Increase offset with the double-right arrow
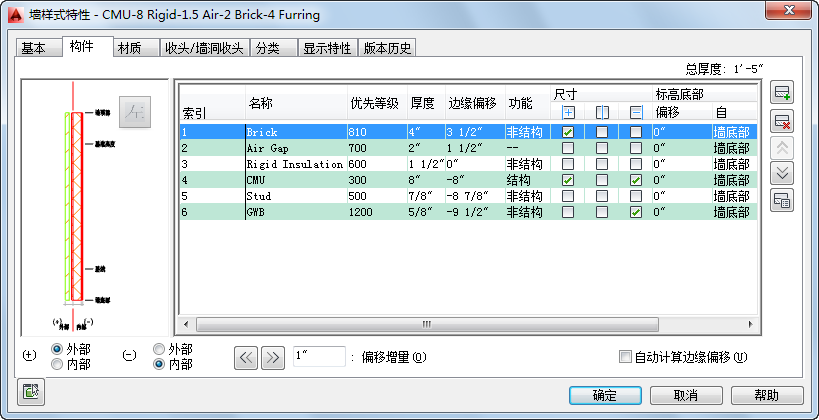Image resolution: width=819 pixels, height=420 pixels. click(x=273, y=357)
